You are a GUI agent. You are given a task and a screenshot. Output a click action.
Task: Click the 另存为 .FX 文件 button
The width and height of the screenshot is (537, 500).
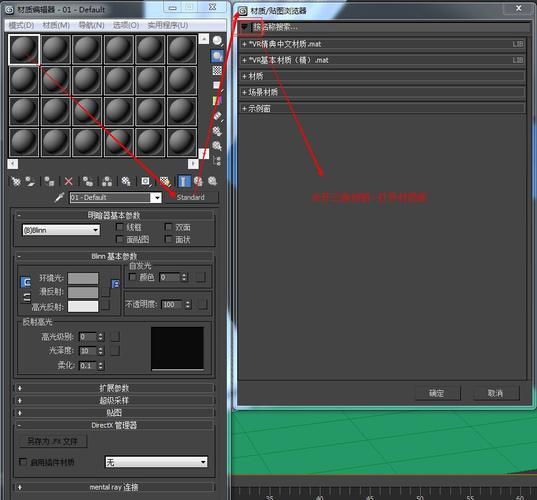(x=53, y=441)
